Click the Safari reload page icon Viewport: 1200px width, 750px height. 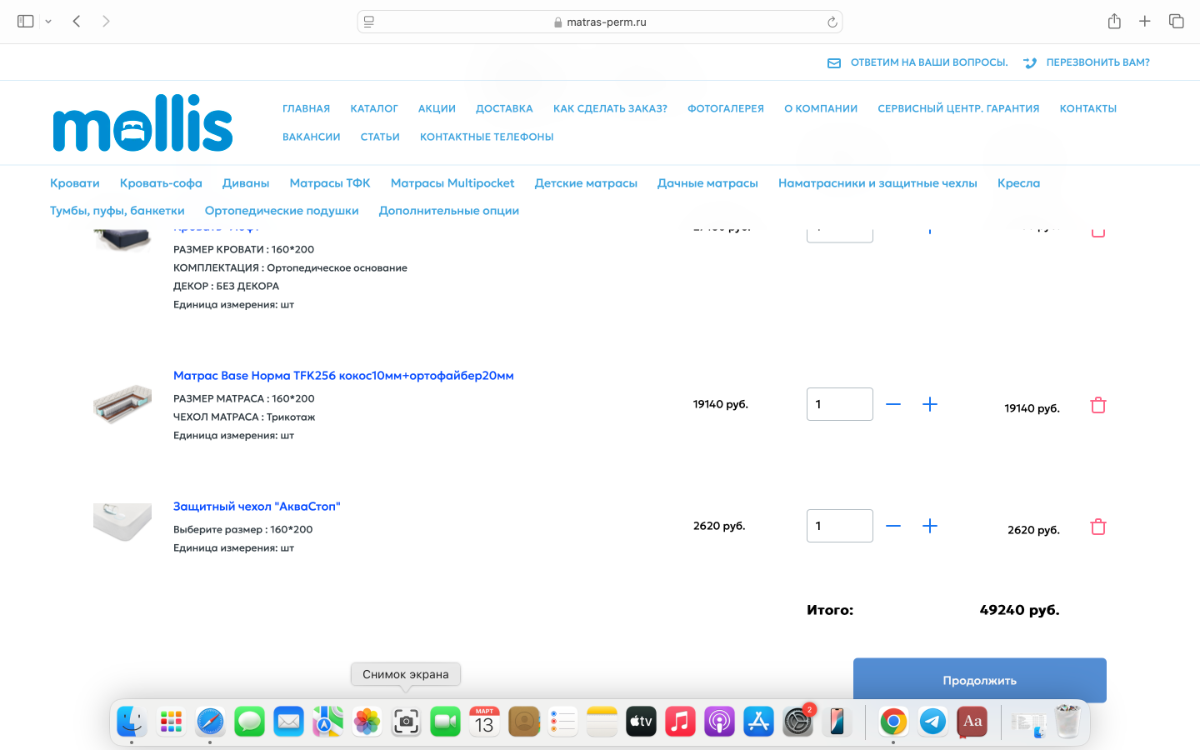click(x=832, y=22)
